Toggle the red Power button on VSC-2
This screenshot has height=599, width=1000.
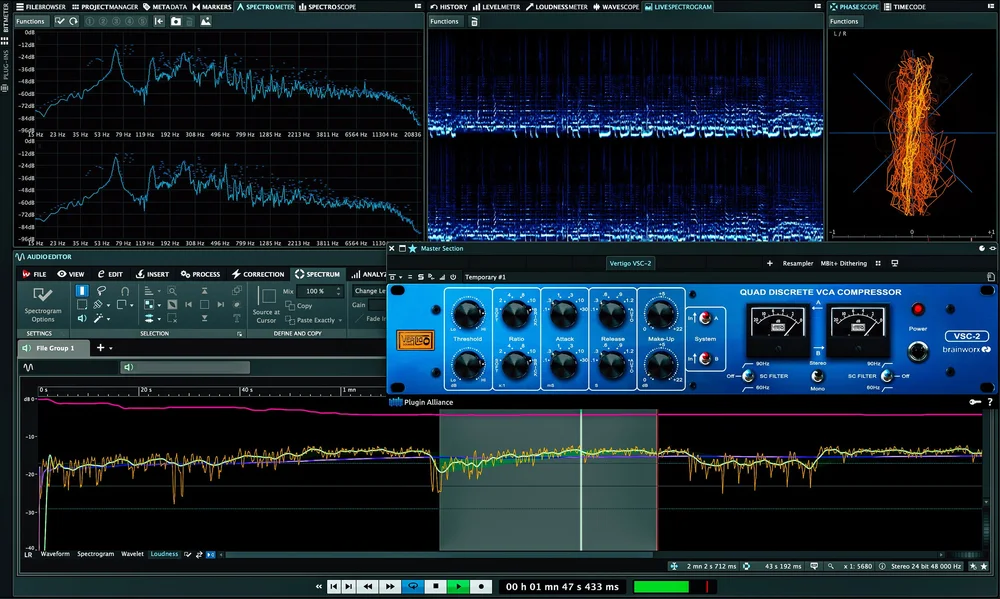[x=917, y=309]
